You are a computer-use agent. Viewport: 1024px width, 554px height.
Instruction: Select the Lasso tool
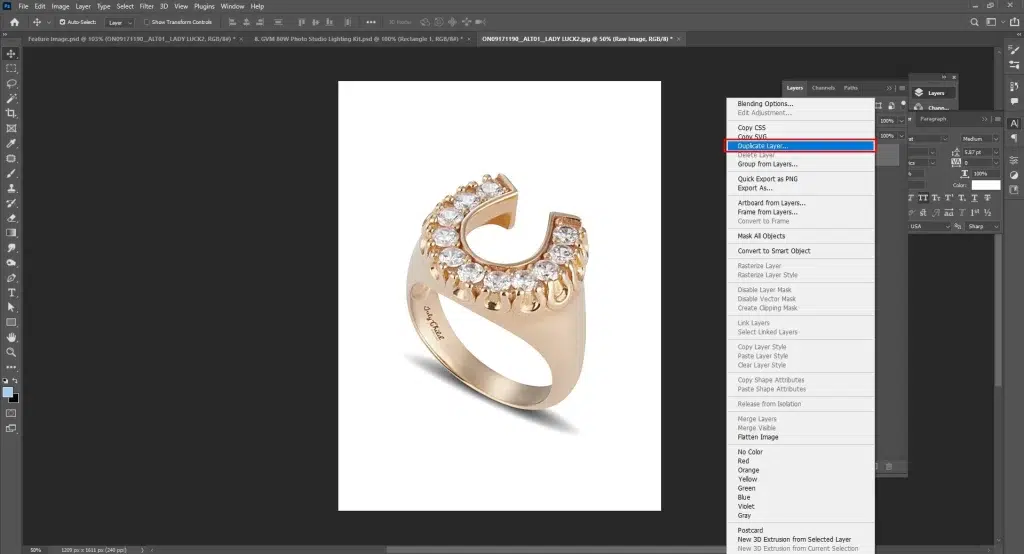click(12, 84)
